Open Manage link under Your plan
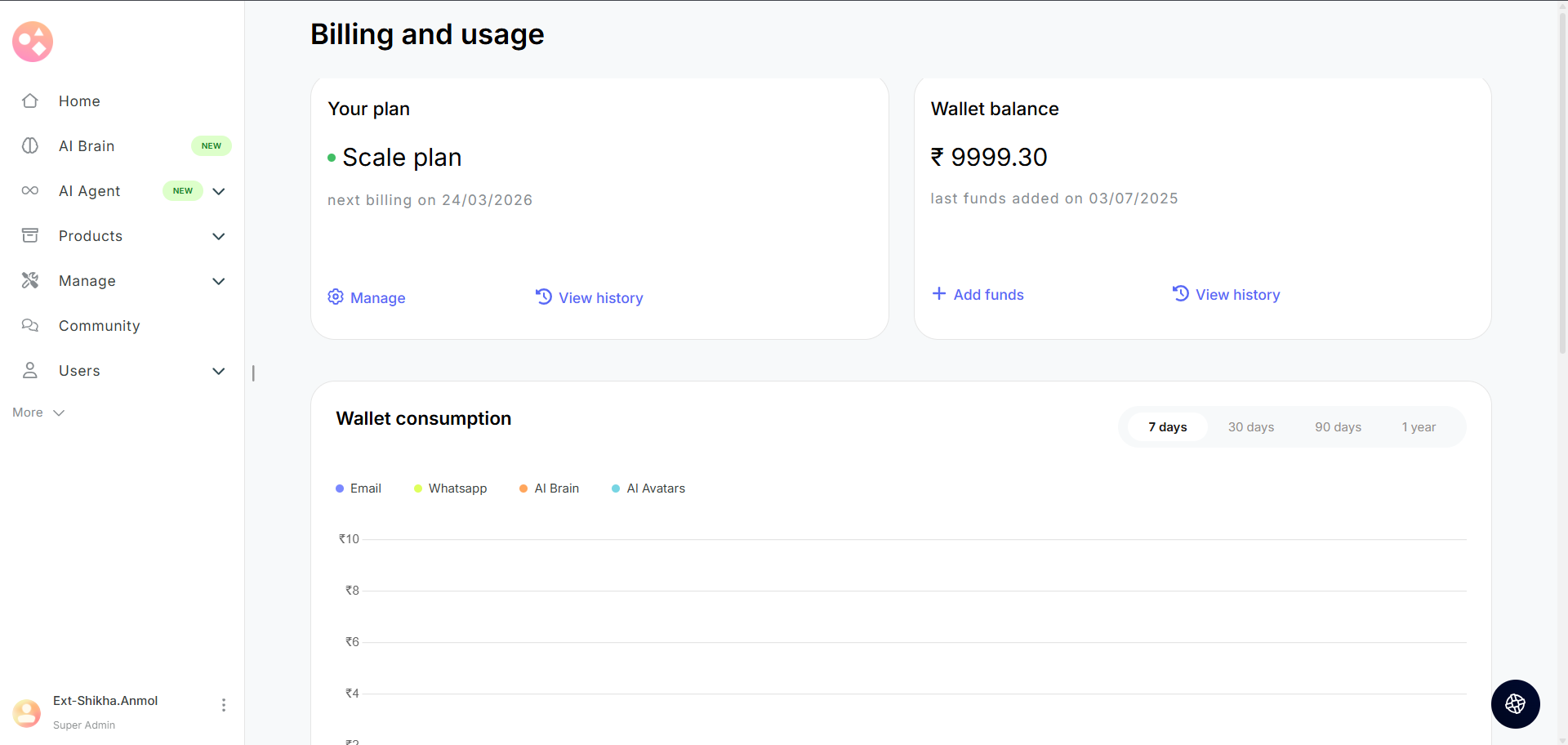 click(367, 298)
